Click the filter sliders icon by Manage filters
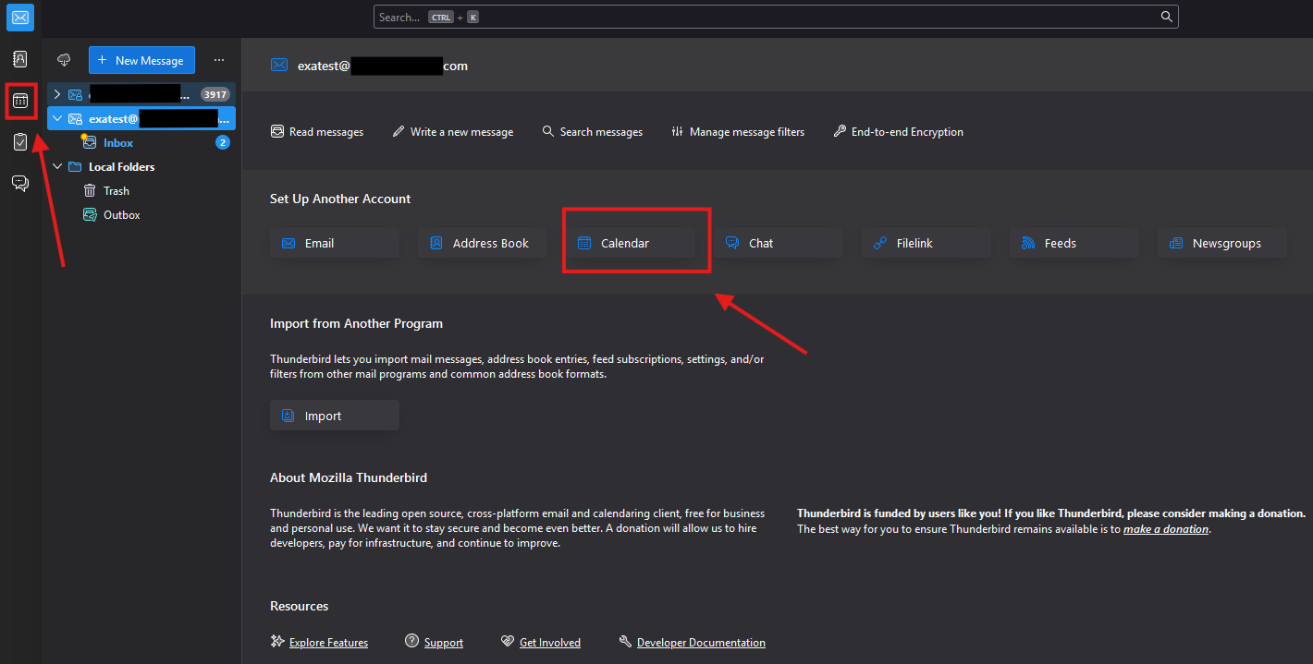 point(677,132)
